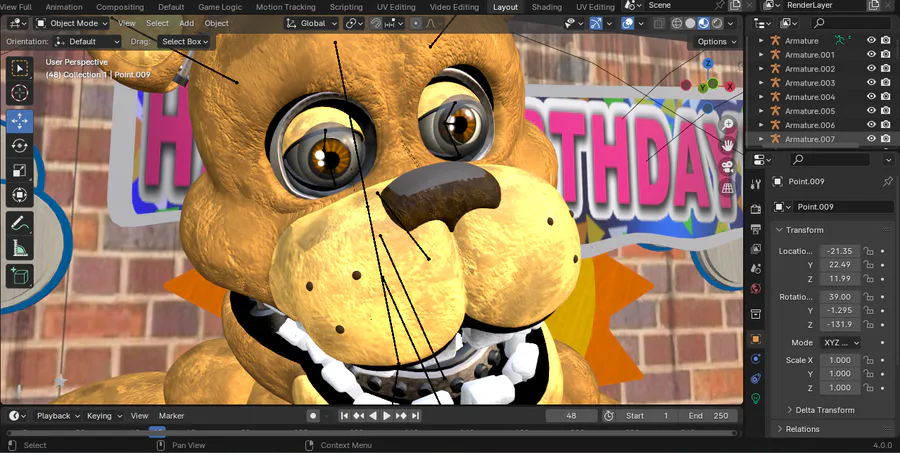Image resolution: width=900 pixels, height=453 pixels.
Task: Switch to rendered viewport shading
Action: pyautogui.click(x=717, y=24)
